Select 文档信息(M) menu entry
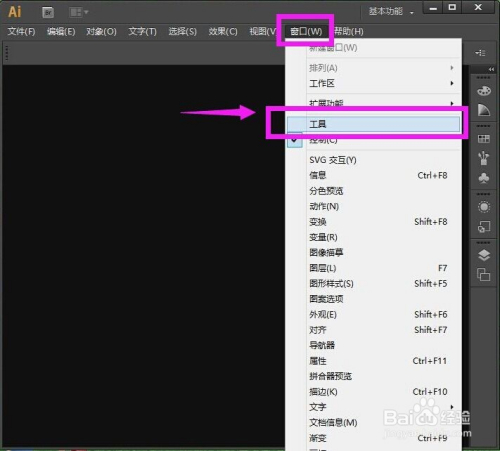500x451 pixels. (x=373, y=423)
